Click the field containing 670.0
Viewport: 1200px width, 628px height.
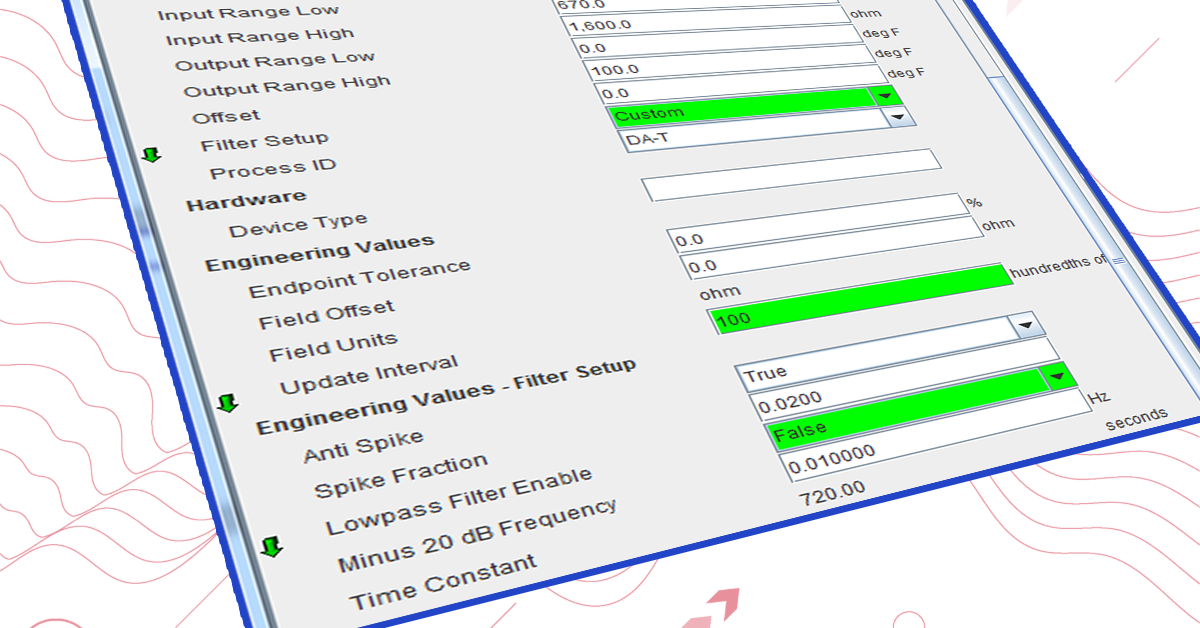click(x=700, y=4)
